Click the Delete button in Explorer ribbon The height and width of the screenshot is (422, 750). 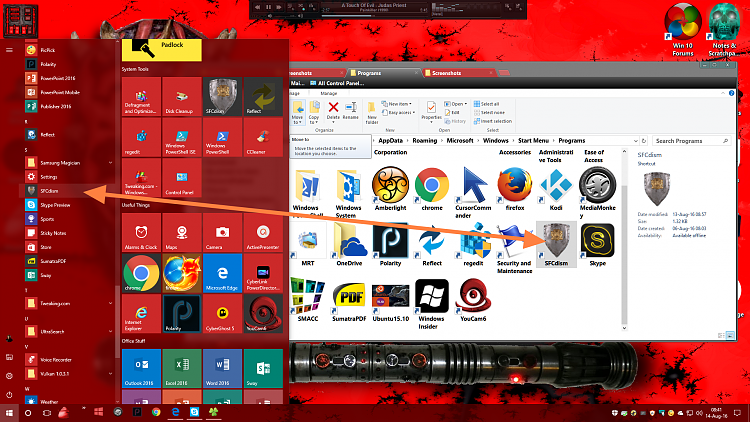[333, 111]
